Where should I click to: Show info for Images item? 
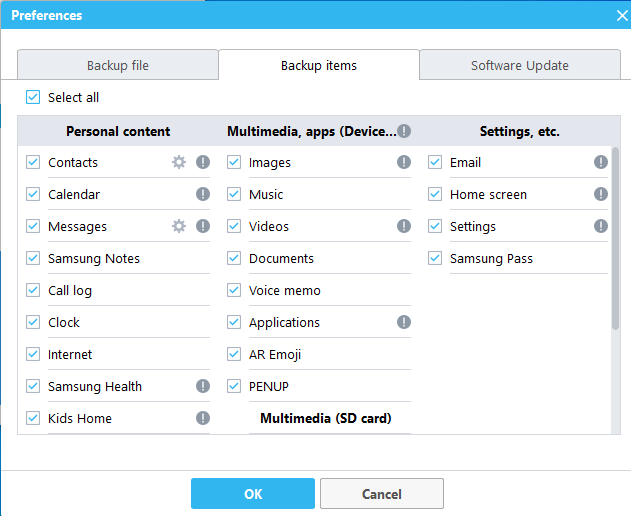point(404,162)
